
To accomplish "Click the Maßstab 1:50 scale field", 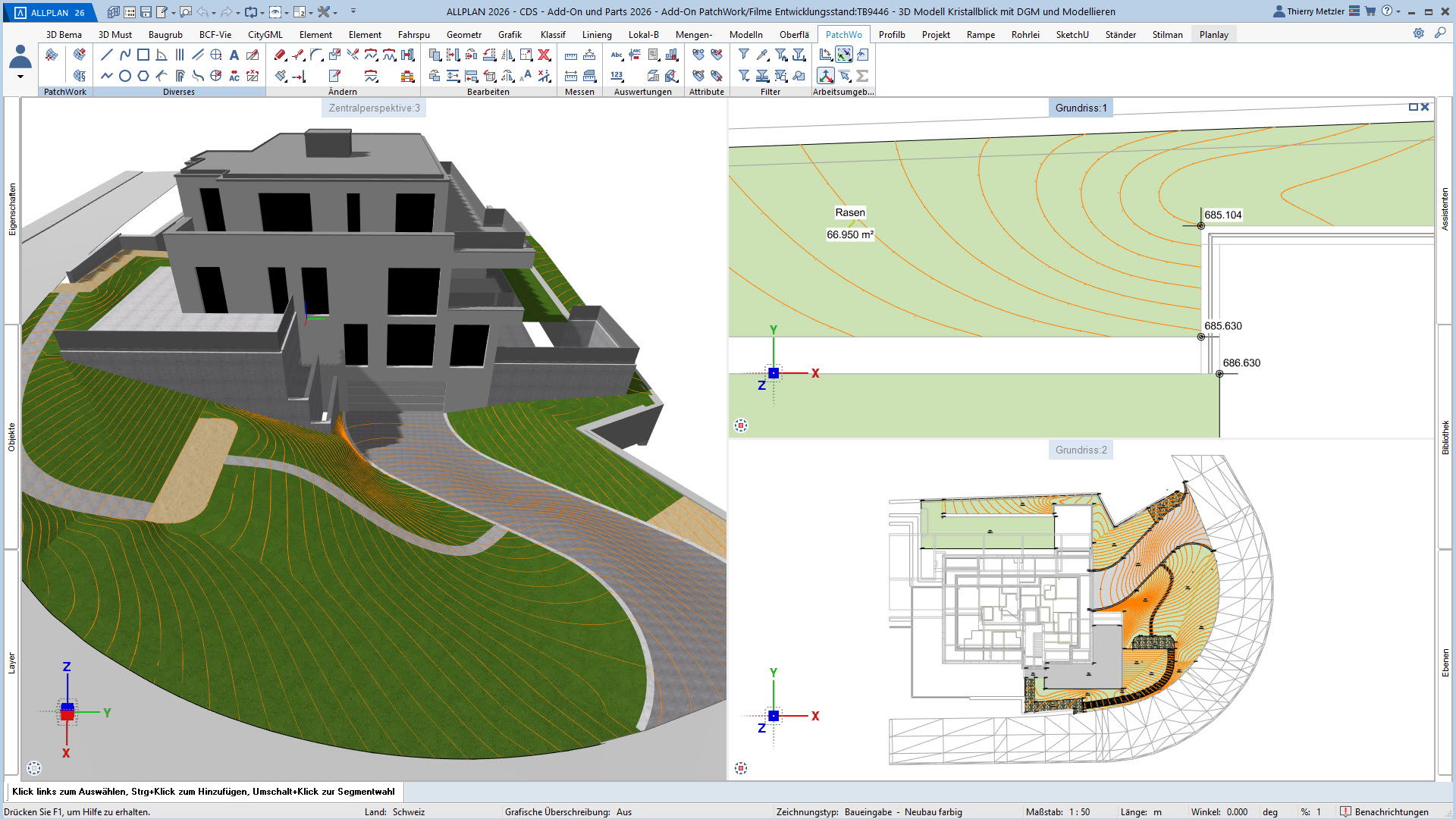I will click(x=1079, y=811).
